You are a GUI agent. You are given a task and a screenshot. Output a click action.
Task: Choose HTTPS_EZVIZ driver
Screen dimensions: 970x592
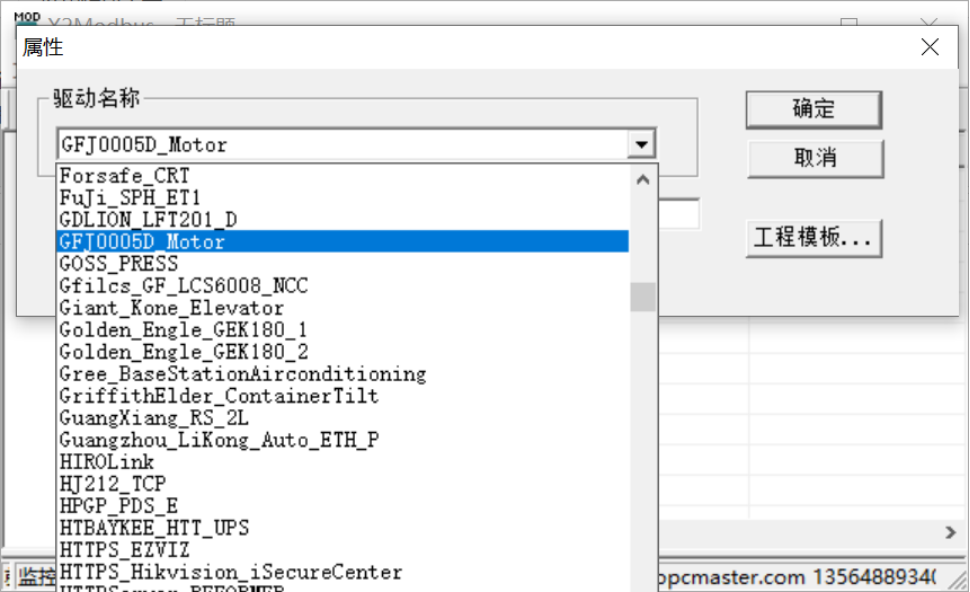(x=343, y=550)
